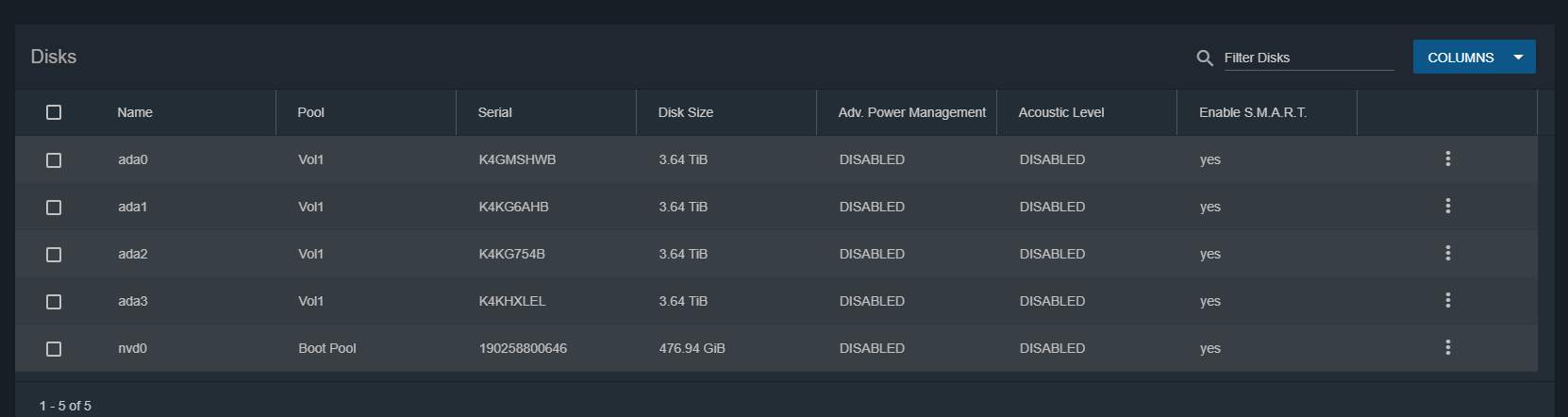Toggle the select-all disks checkbox
1568x417 pixels.
[x=54, y=112]
